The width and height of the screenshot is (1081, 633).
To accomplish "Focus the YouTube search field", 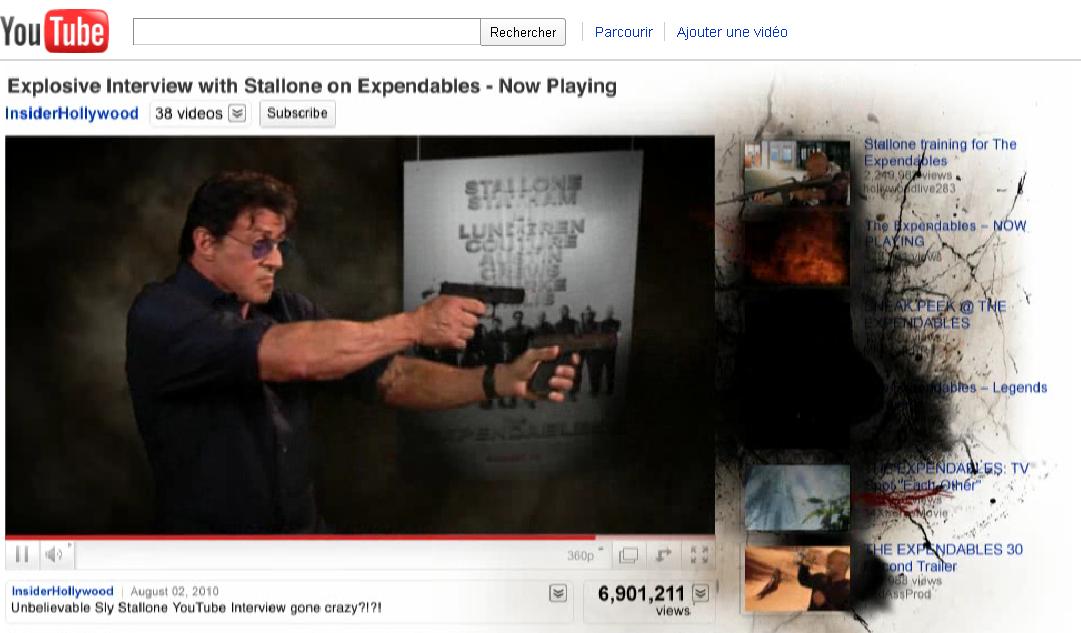I will pos(307,32).
